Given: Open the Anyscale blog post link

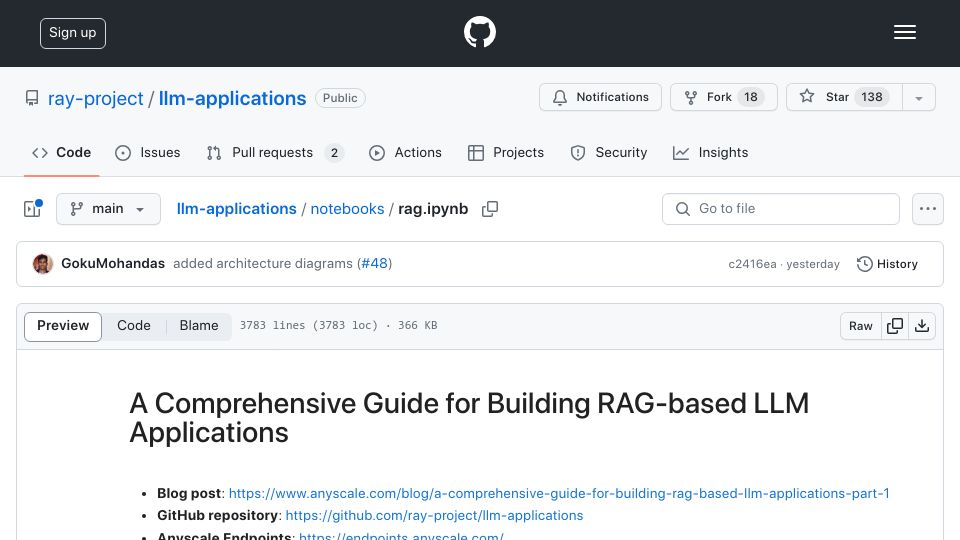Looking at the screenshot, I should [x=559, y=493].
